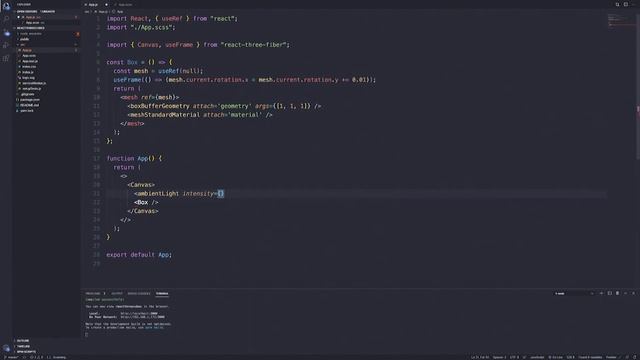Open the Output panel tab

117,293
